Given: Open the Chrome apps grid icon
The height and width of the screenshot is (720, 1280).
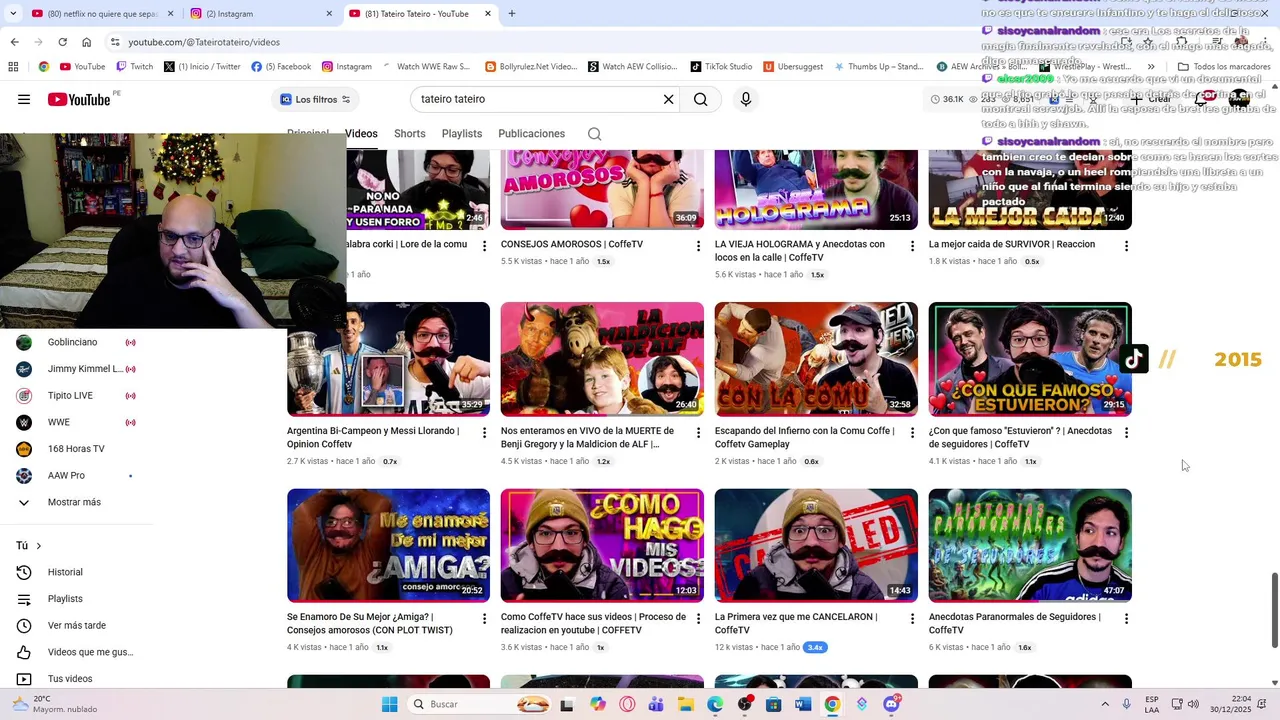Looking at the screenshot, I should [13, 67].
